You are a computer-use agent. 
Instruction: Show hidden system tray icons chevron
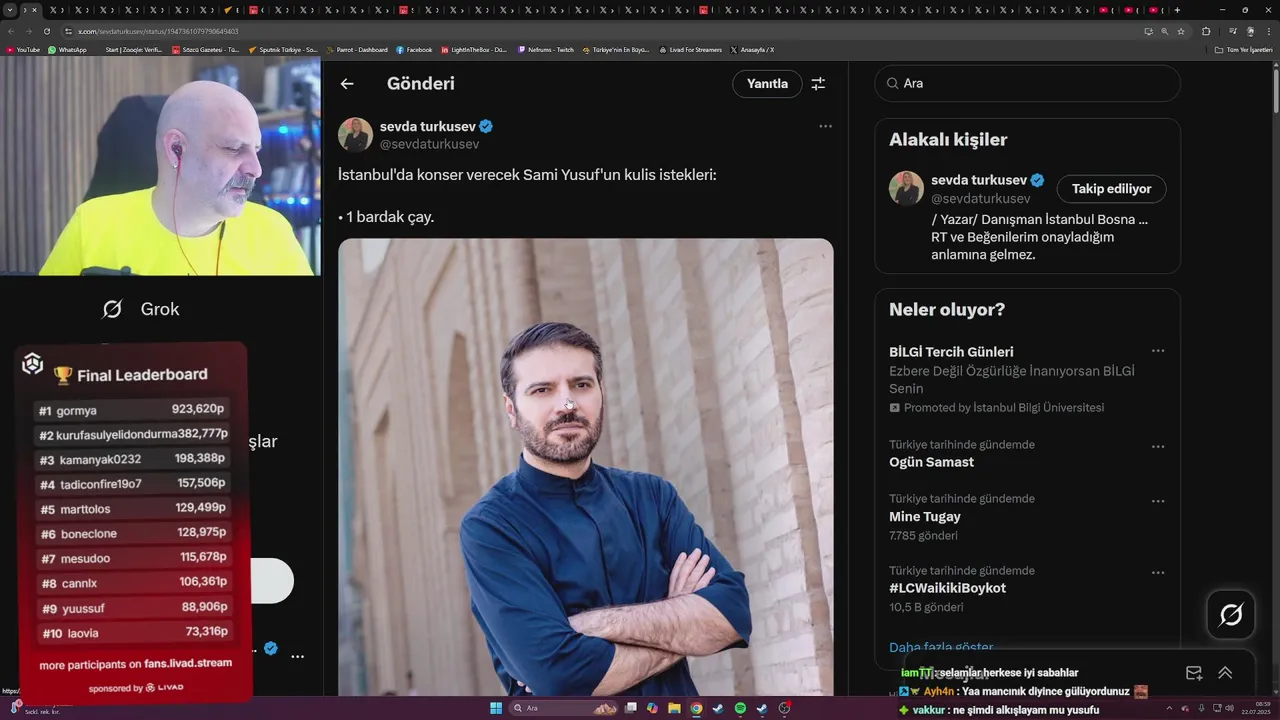click(1168, 708)
